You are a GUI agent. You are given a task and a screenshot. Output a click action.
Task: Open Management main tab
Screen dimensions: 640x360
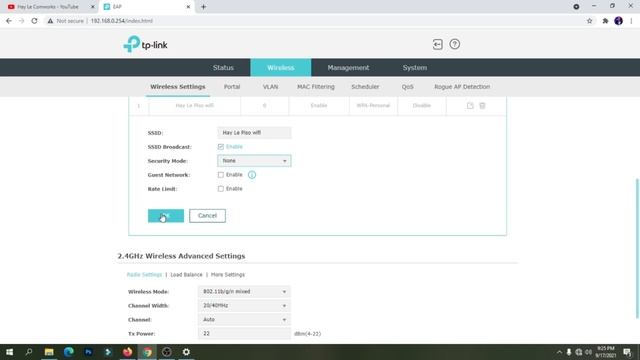click(x=348, y=68)
